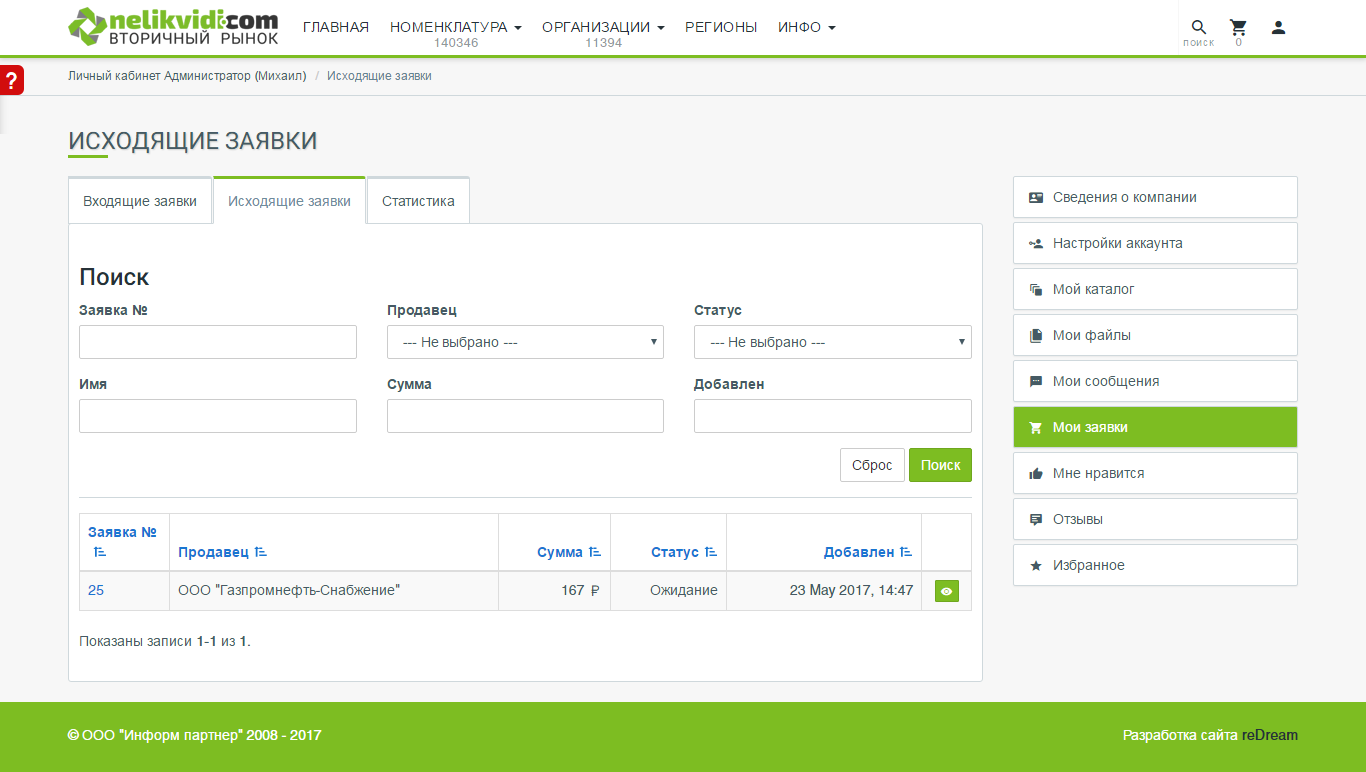Sort table by Продавец column

pos(222,552)
